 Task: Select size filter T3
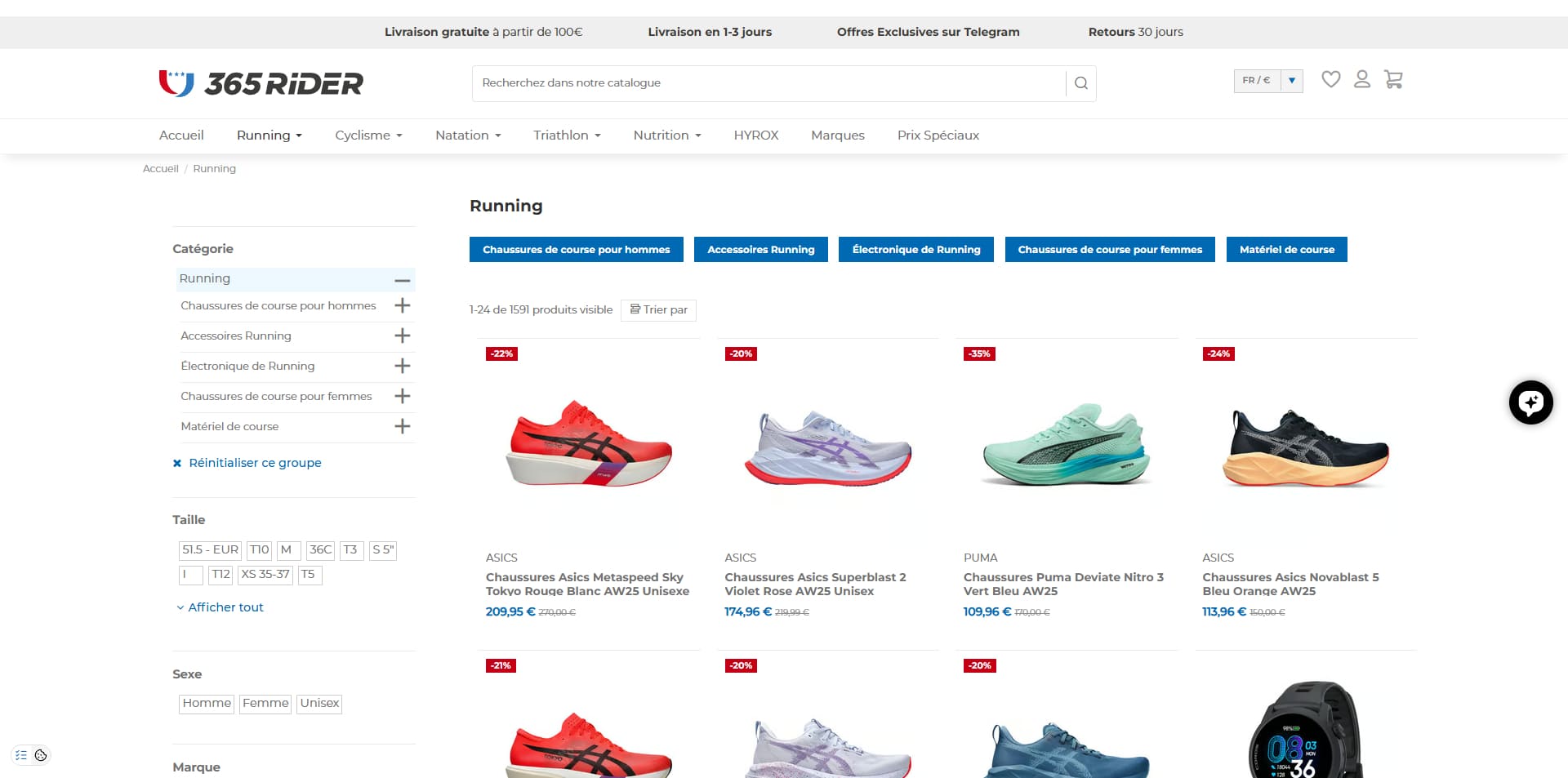(x=351, y=550)
